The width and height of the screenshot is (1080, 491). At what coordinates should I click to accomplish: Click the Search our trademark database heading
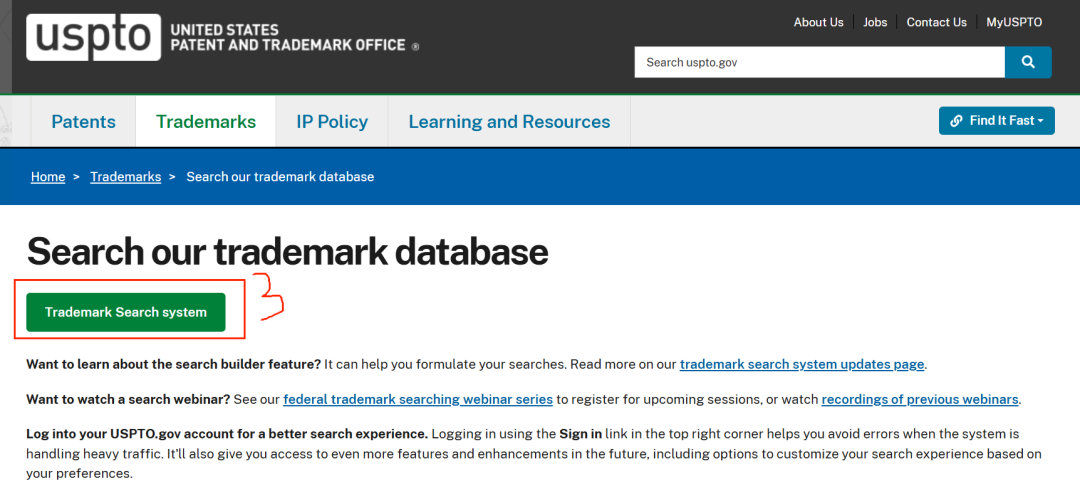[x=287, y=253]
